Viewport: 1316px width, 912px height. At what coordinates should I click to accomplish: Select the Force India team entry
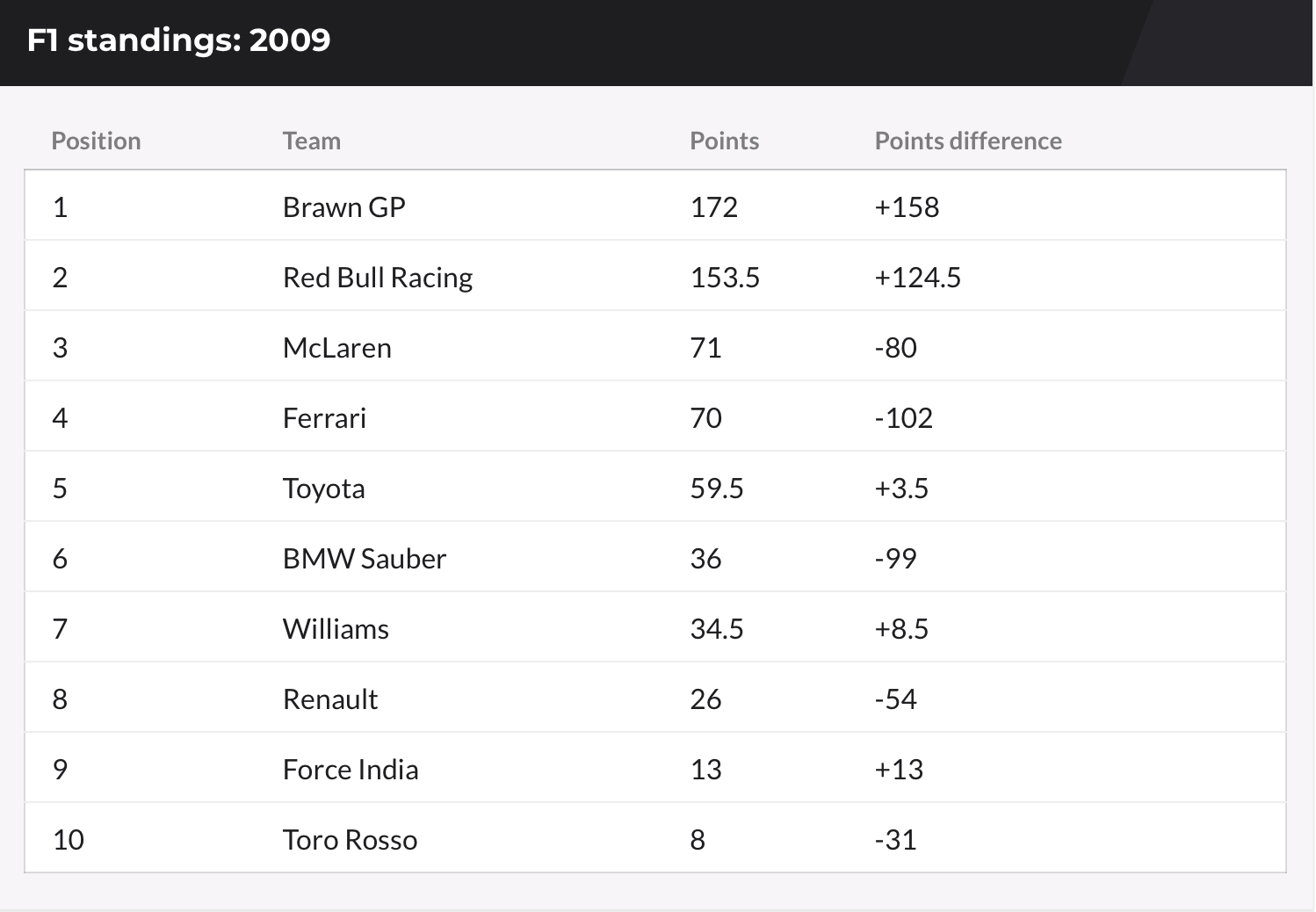tap(350, 770)
